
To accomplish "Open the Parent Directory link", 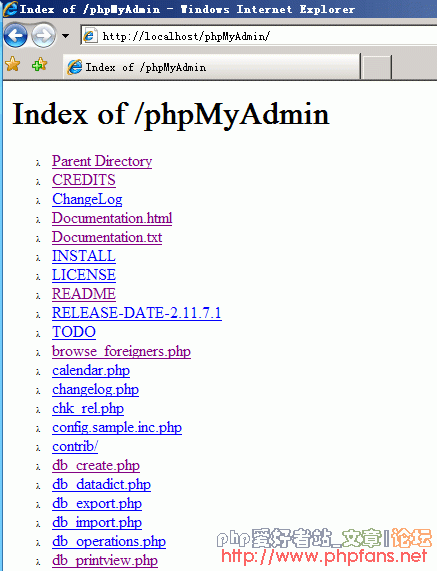I will 102,161.
